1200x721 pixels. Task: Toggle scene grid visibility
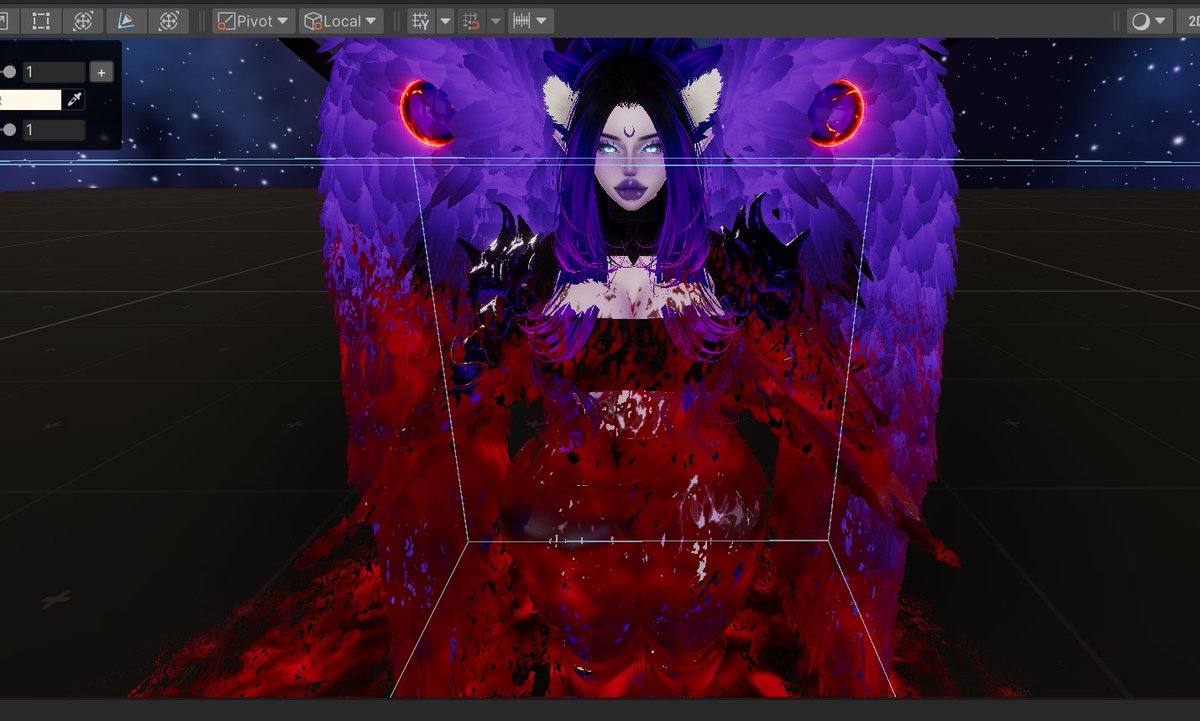pos(421,20)
